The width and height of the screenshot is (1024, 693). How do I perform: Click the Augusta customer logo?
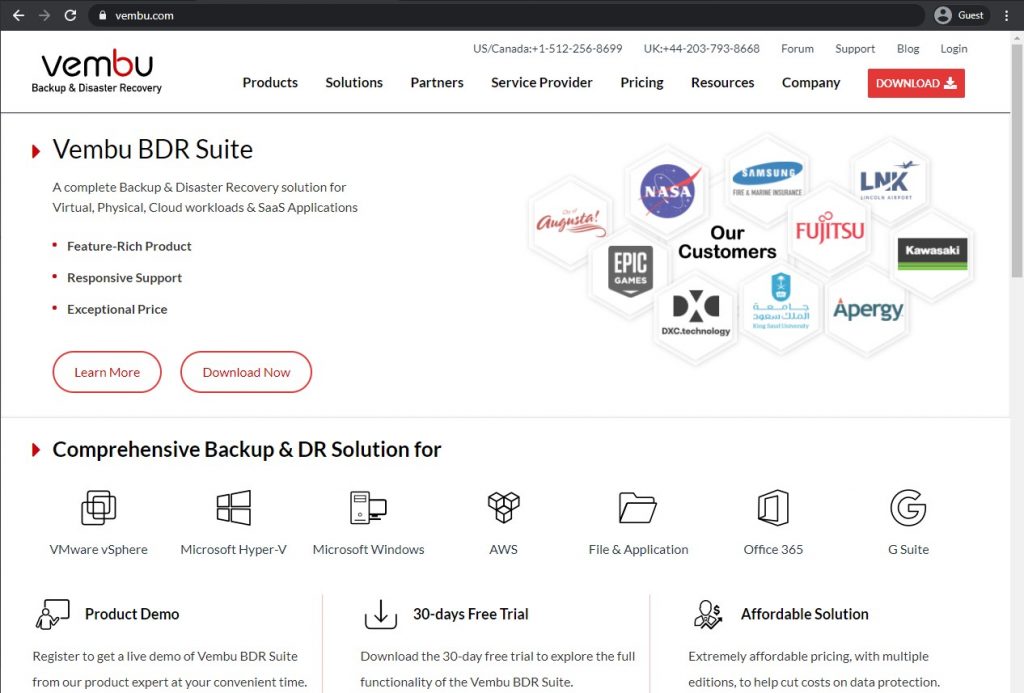(571, 221)
